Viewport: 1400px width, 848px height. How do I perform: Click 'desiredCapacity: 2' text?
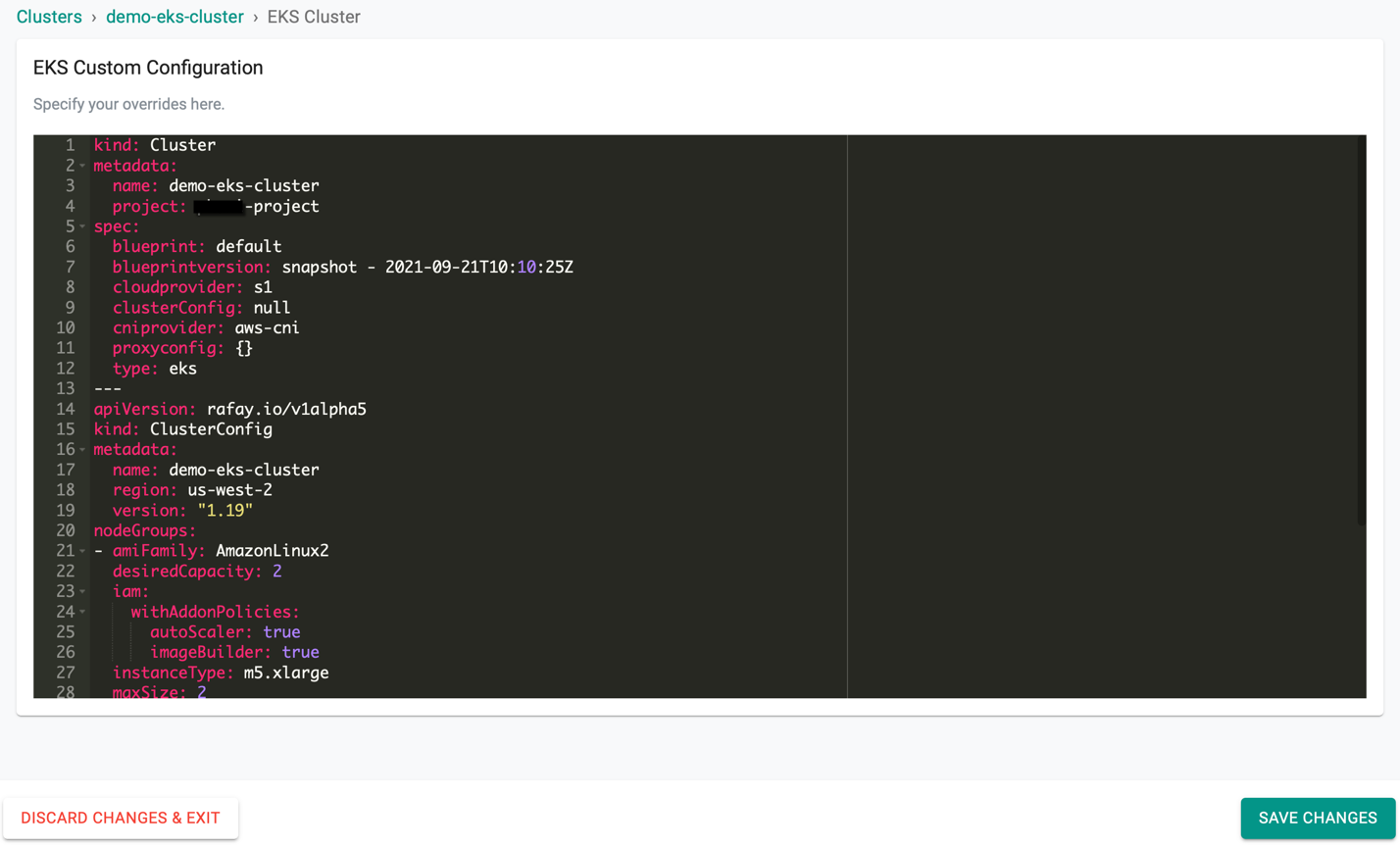coord(197,572)
